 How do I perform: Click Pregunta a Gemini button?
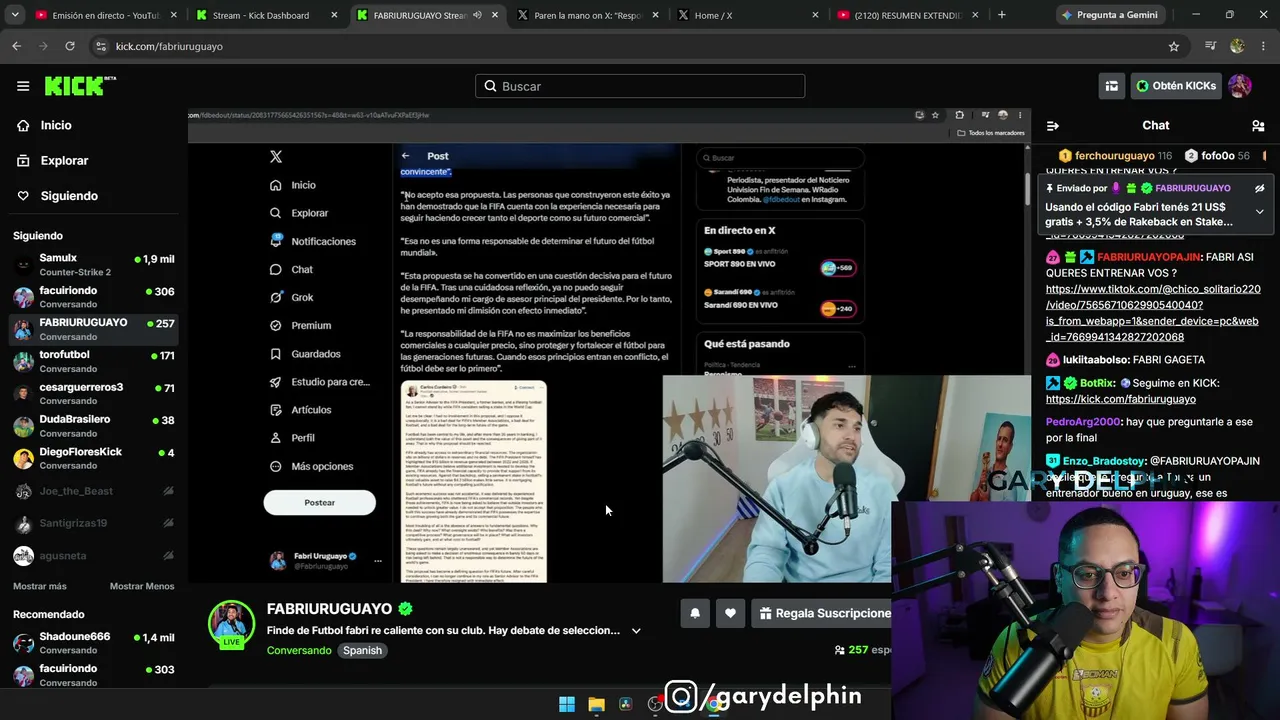click(1108, 15)
